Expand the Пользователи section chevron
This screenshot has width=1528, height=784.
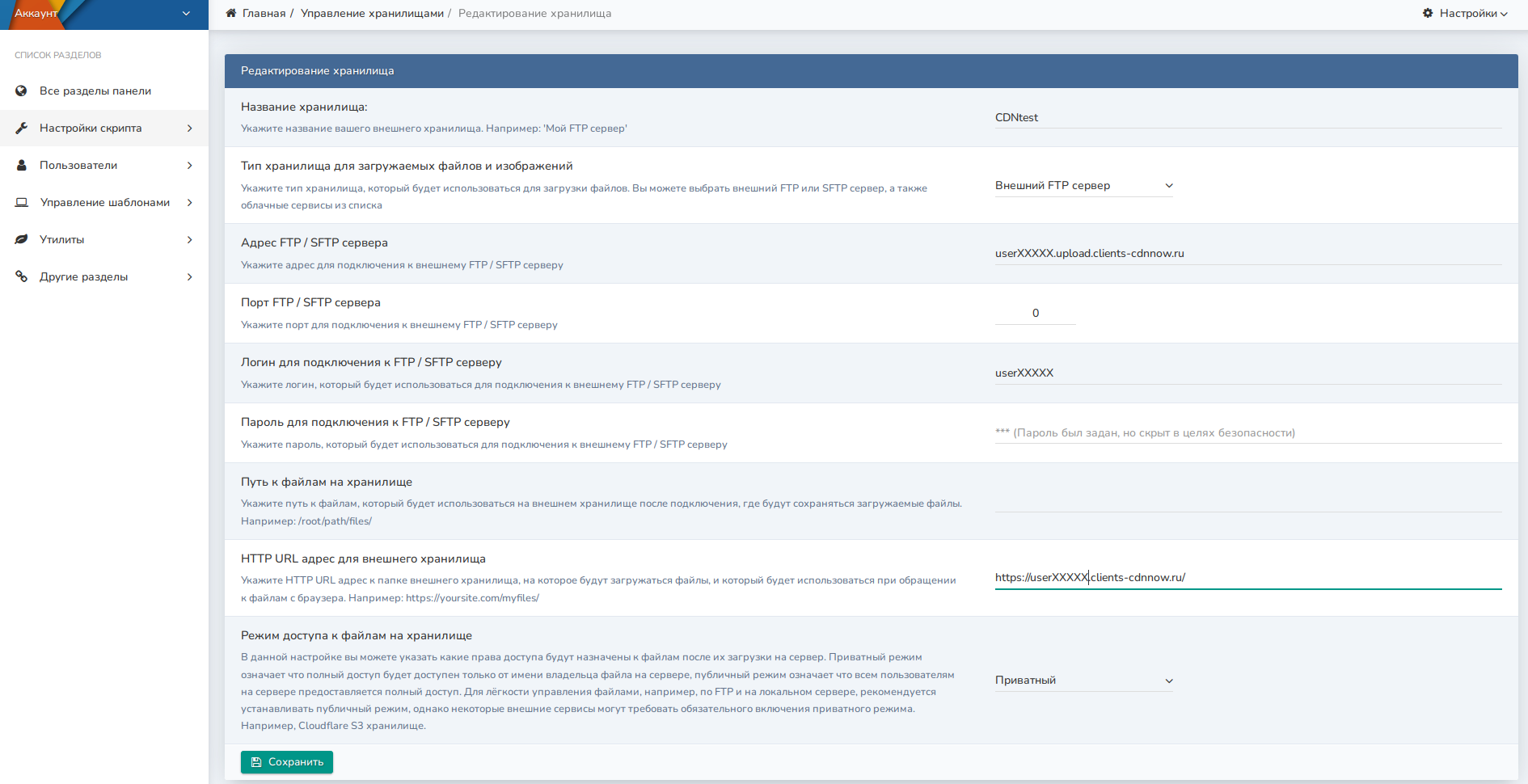pos(190,165)
